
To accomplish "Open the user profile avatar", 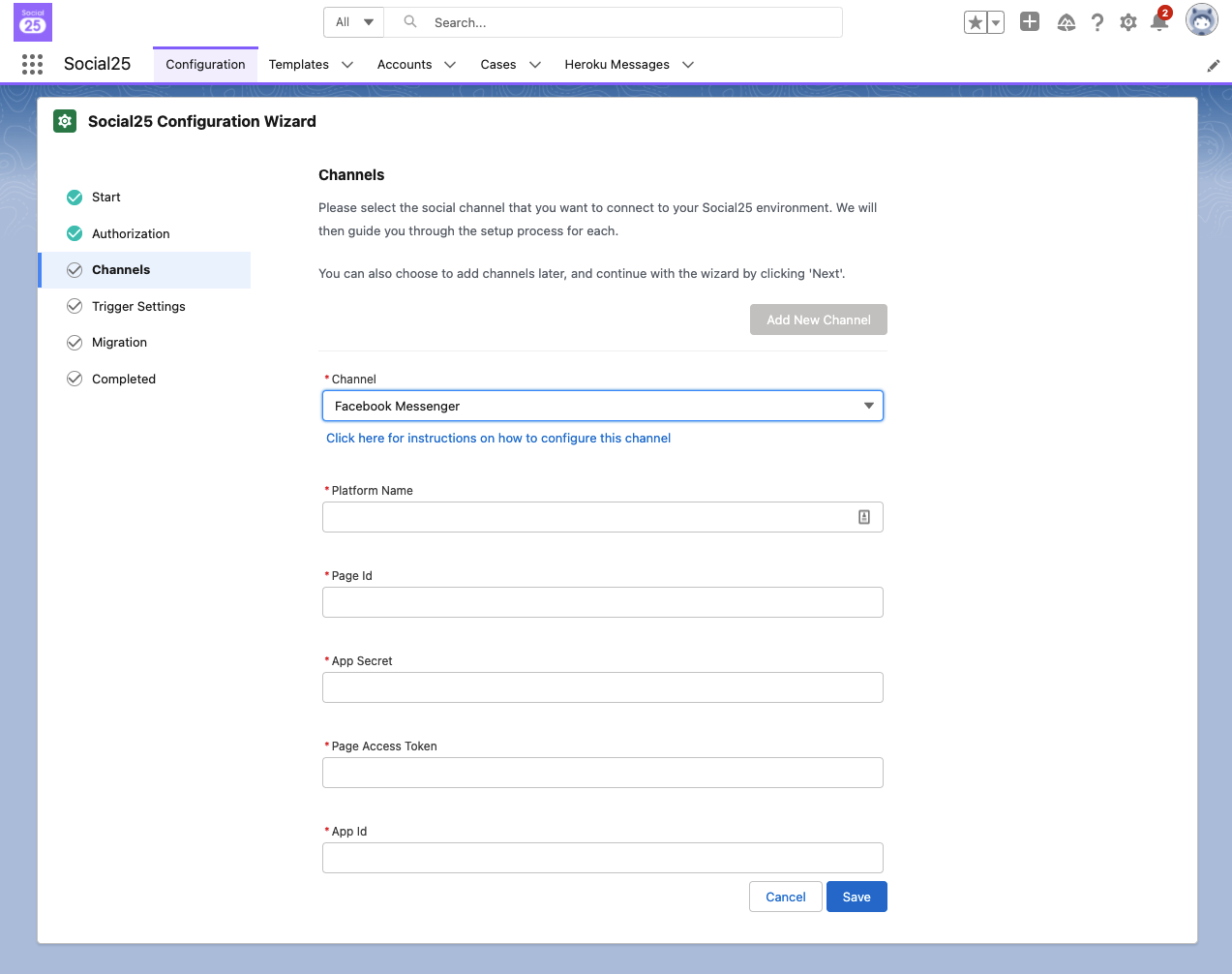I will (x=1201, y=20).
